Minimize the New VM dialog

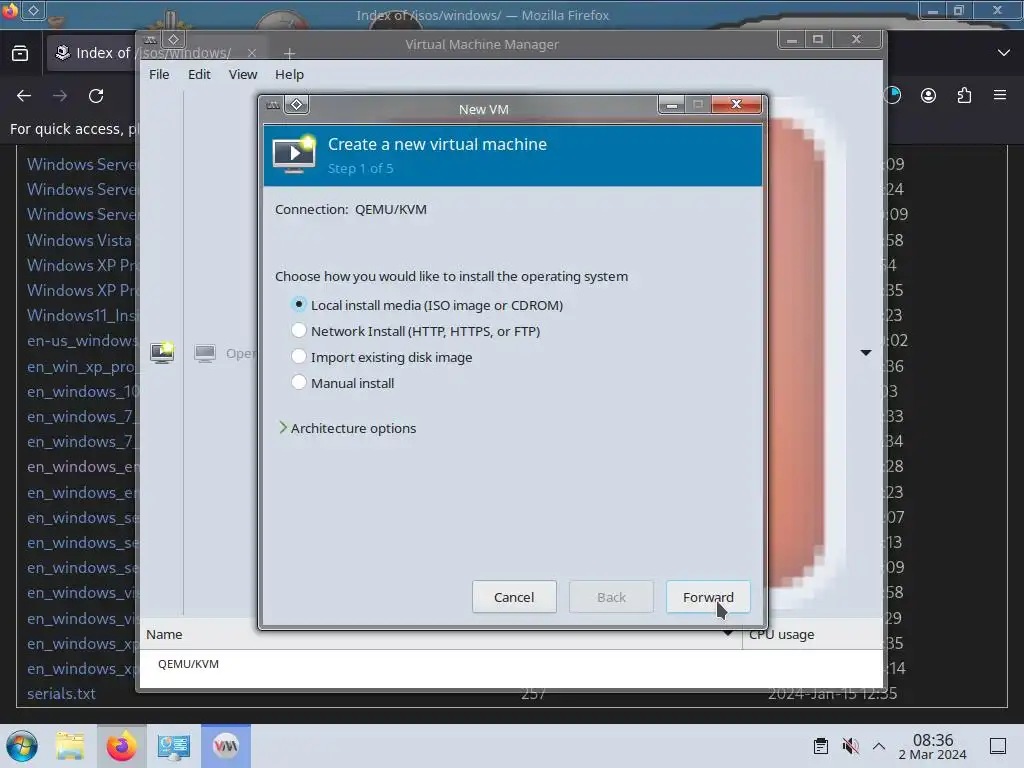(671, 104)
